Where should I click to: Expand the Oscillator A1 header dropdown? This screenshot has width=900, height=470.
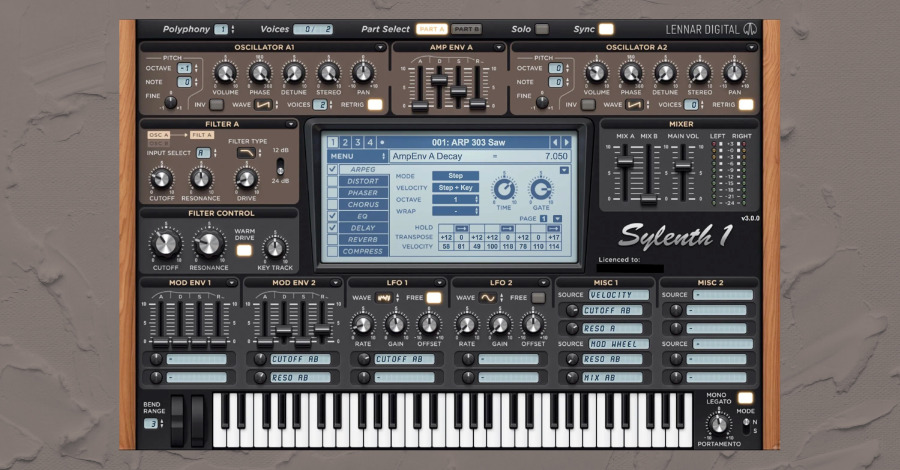380,47
